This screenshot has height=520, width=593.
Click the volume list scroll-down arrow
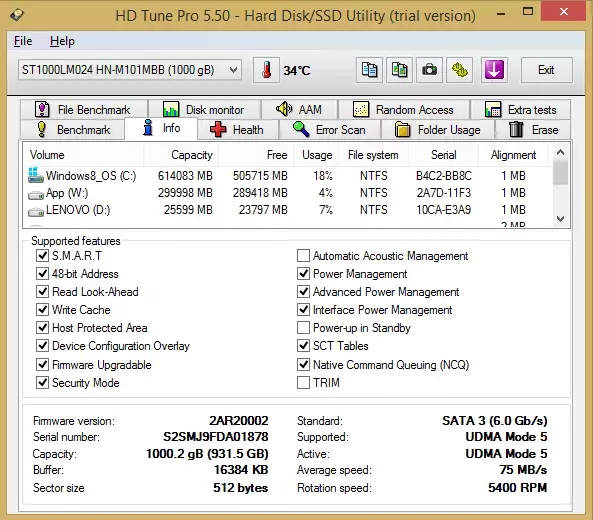560,219
